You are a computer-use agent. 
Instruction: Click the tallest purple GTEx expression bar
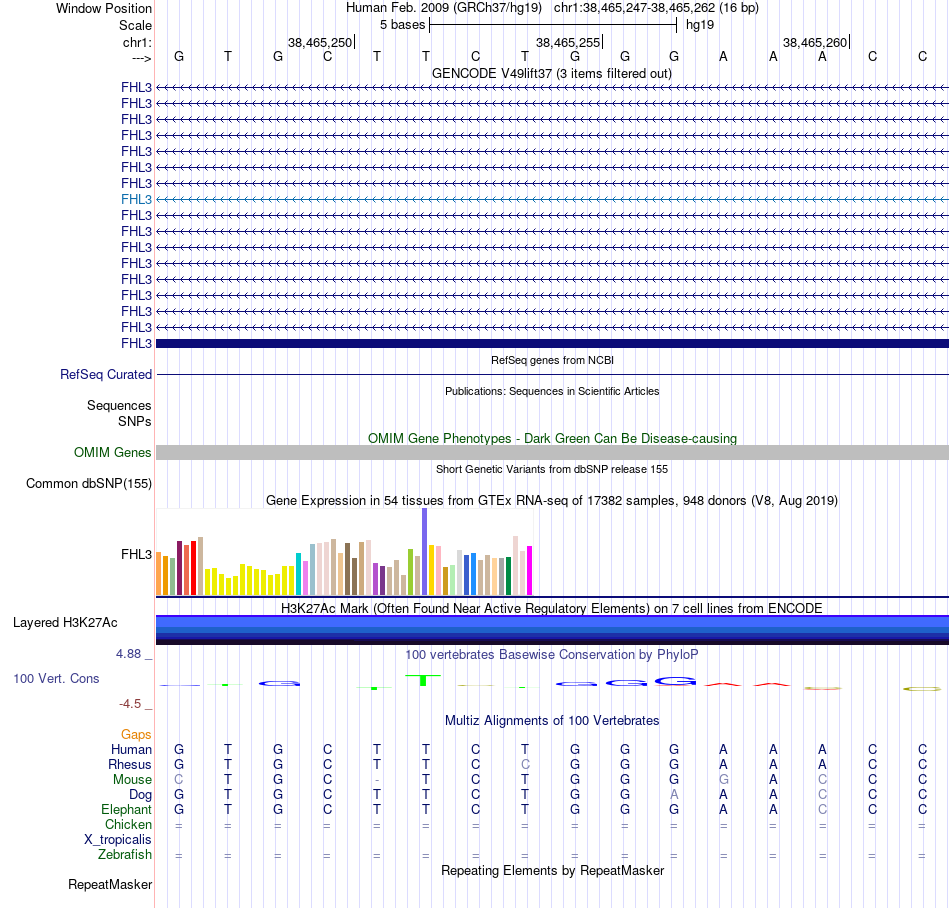point(425,552)
